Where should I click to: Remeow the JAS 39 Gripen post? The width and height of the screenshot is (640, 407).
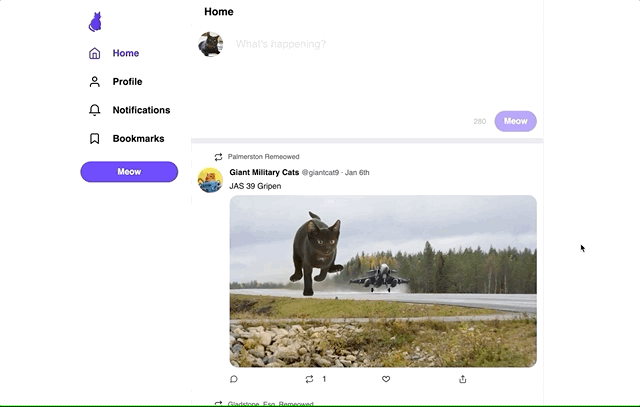[x=309, y=379]
